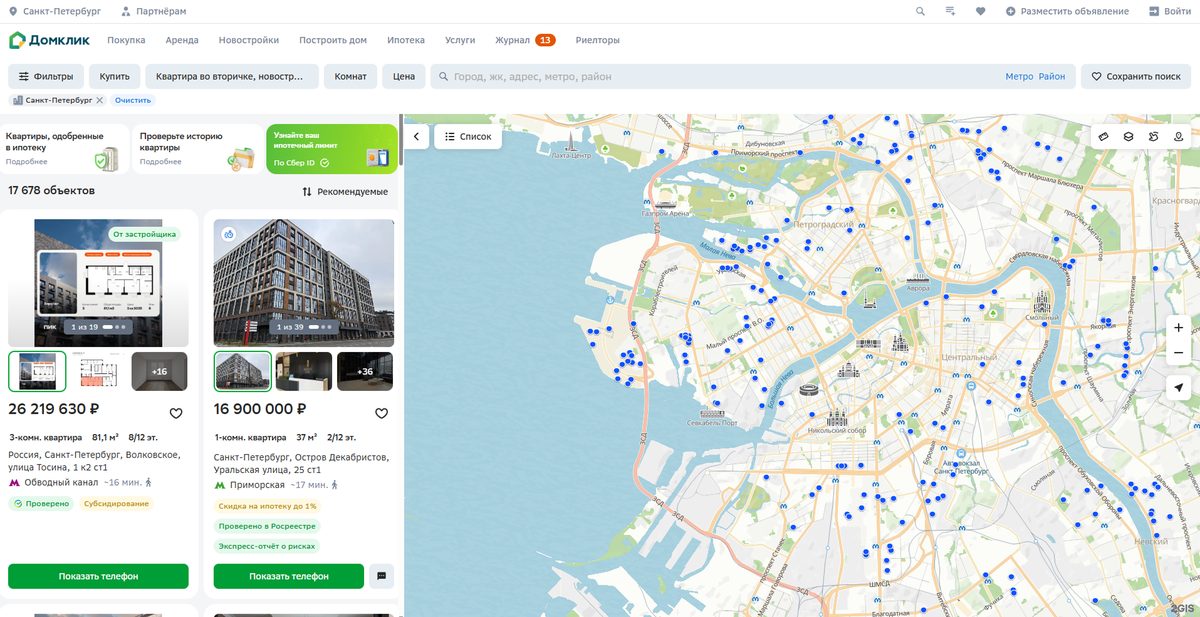Viewport: 1200px width, 617px height.
Task: Open the Квартира во вторичке property type dropdown
Action: point(232,77)
